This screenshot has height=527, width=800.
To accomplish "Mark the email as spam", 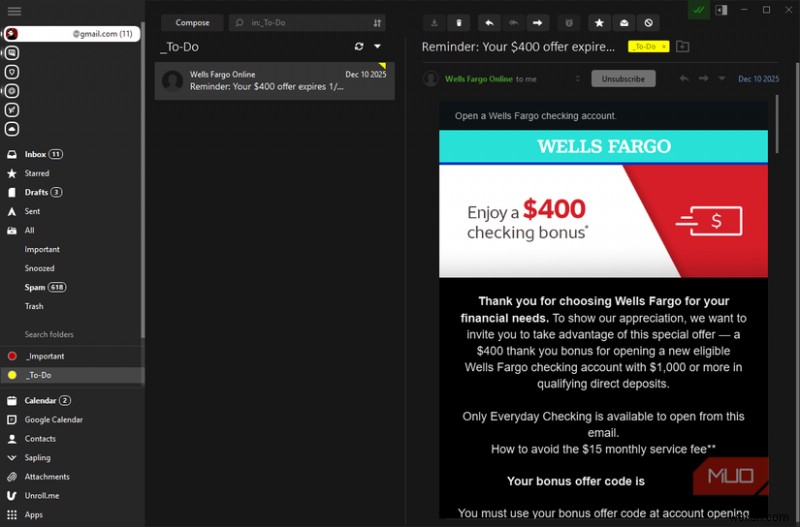I will 648,22.
